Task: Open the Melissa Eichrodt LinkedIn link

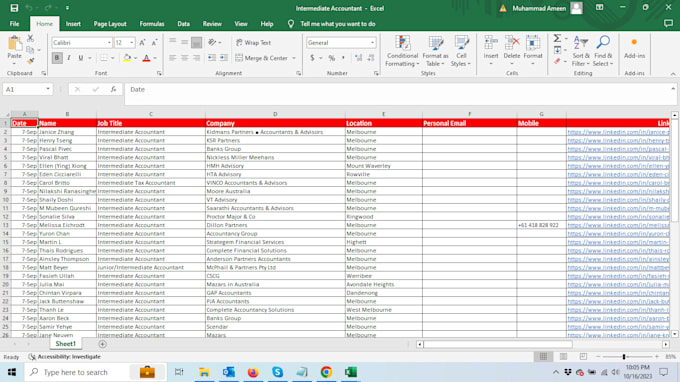Action: pos(618,225)
